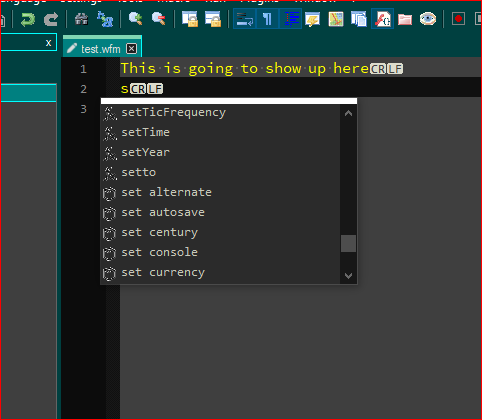Click the Redo toolbar icon
This screenshot has height=420, width=482.
(x=51, y=19)
